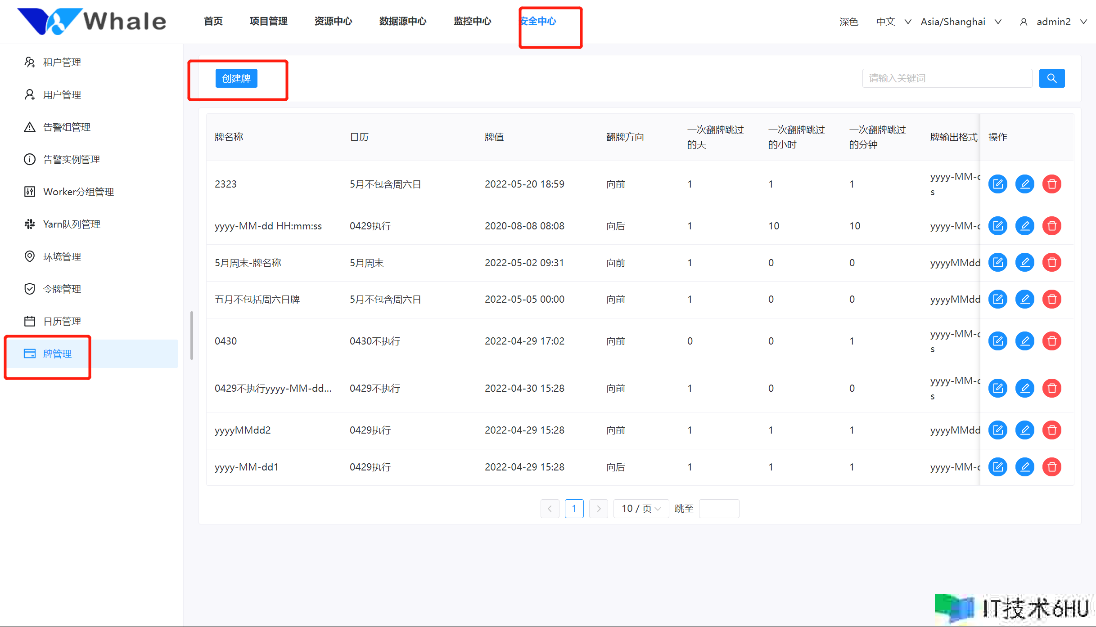Click the blue 创建牌 button
The height and width of the screenshot is (627, 1096).
click(x=236, y=78)
